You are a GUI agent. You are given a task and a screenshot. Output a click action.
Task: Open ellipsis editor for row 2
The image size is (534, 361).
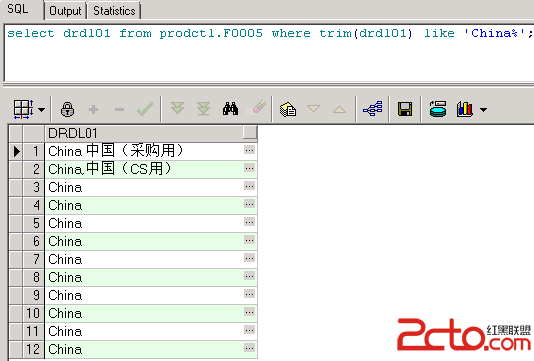[x=249, y=168]
